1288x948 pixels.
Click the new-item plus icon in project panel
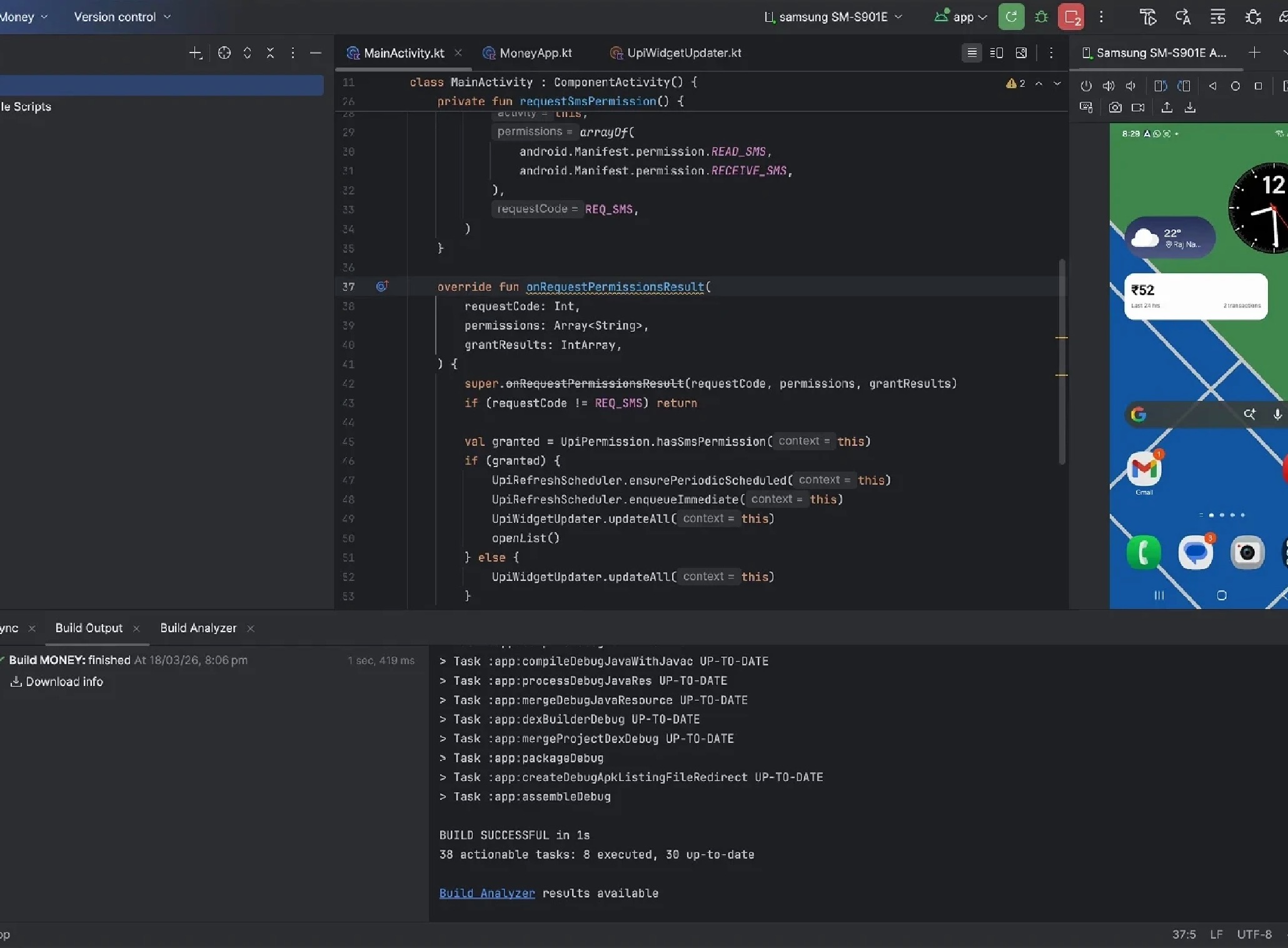click(196, 53)
